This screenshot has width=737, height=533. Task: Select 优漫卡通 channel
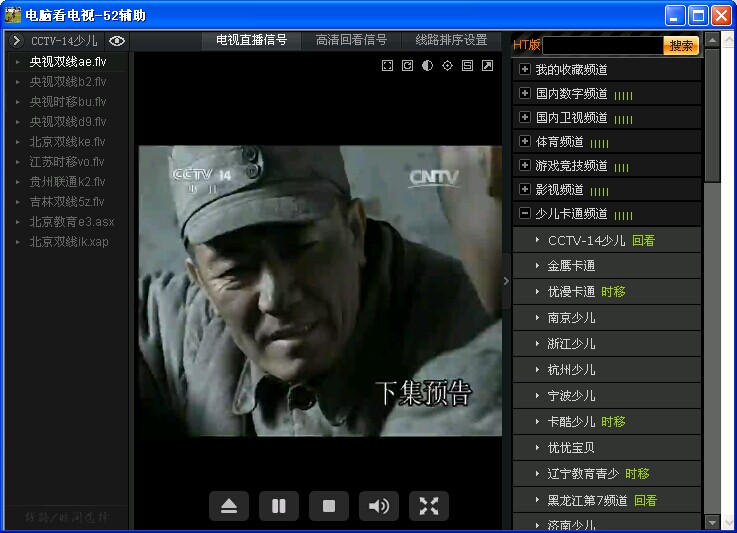(571, 292)
